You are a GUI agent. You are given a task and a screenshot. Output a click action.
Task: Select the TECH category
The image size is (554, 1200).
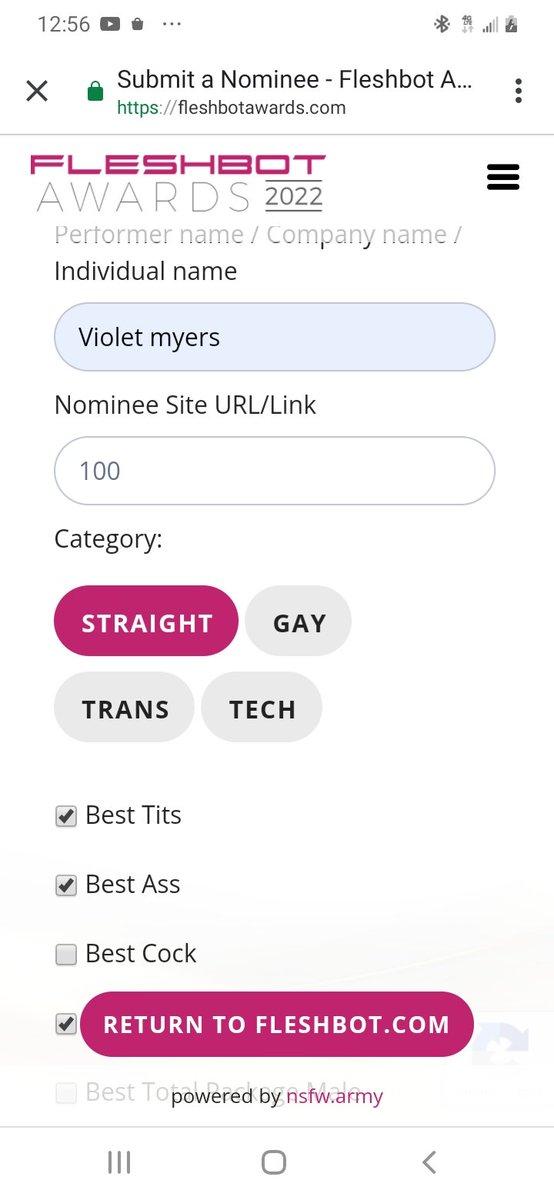tap(262, 707)
